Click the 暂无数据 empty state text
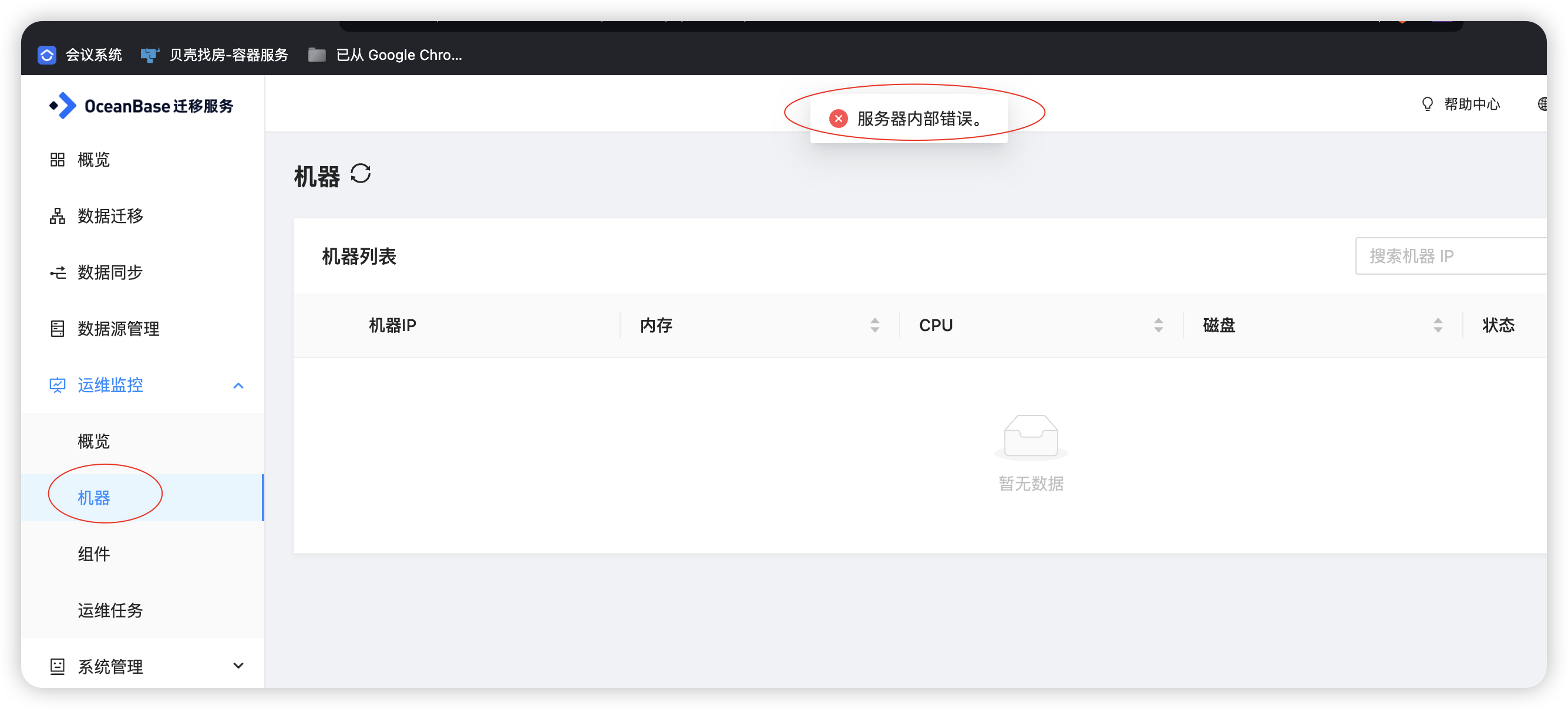This screenshot has height=709, width=1568. [x=1031, y=484]
